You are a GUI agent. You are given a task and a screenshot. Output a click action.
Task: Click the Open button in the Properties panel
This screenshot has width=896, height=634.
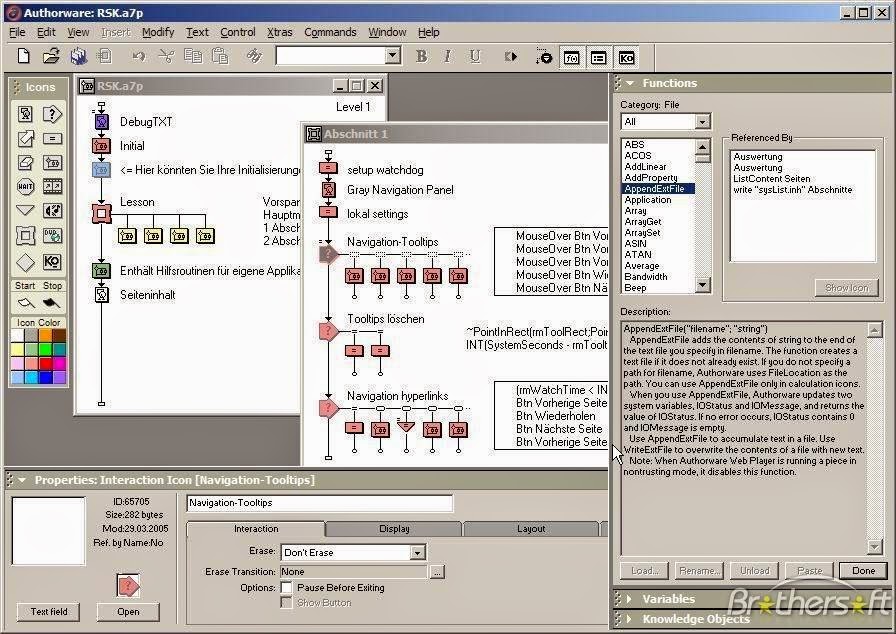pos(128,611)
